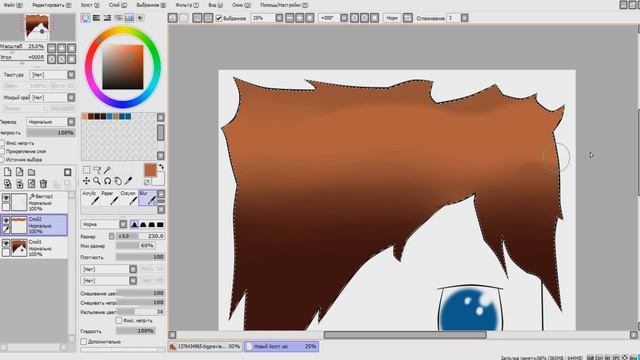Enable Прикрепление слоя checkbox
The height and width of the screenshot is (360, 640).
click(2, 151)
